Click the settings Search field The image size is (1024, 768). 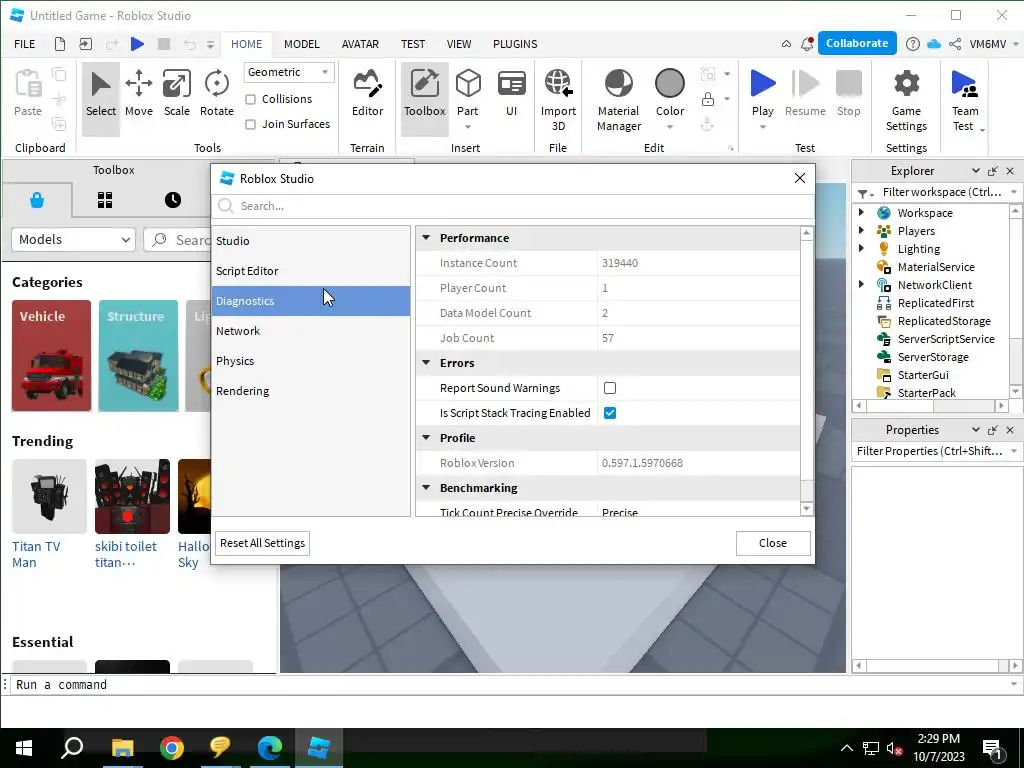click(513, 206)
